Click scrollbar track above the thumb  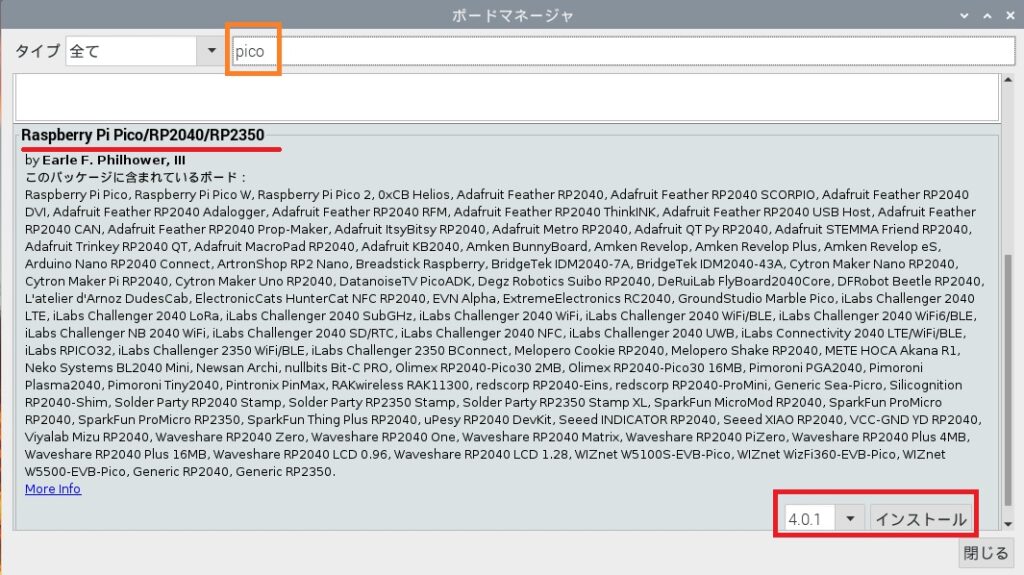click(x=1009, y=170)
